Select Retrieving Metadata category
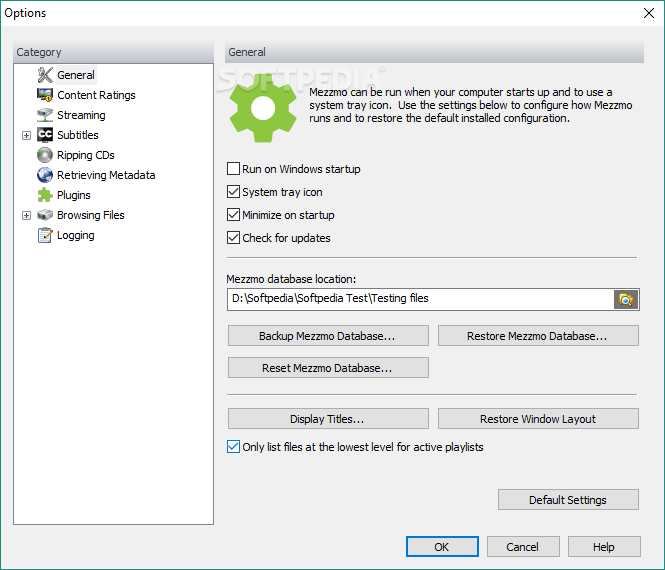This screenshot has width=665, height=570. coord(106,175)
